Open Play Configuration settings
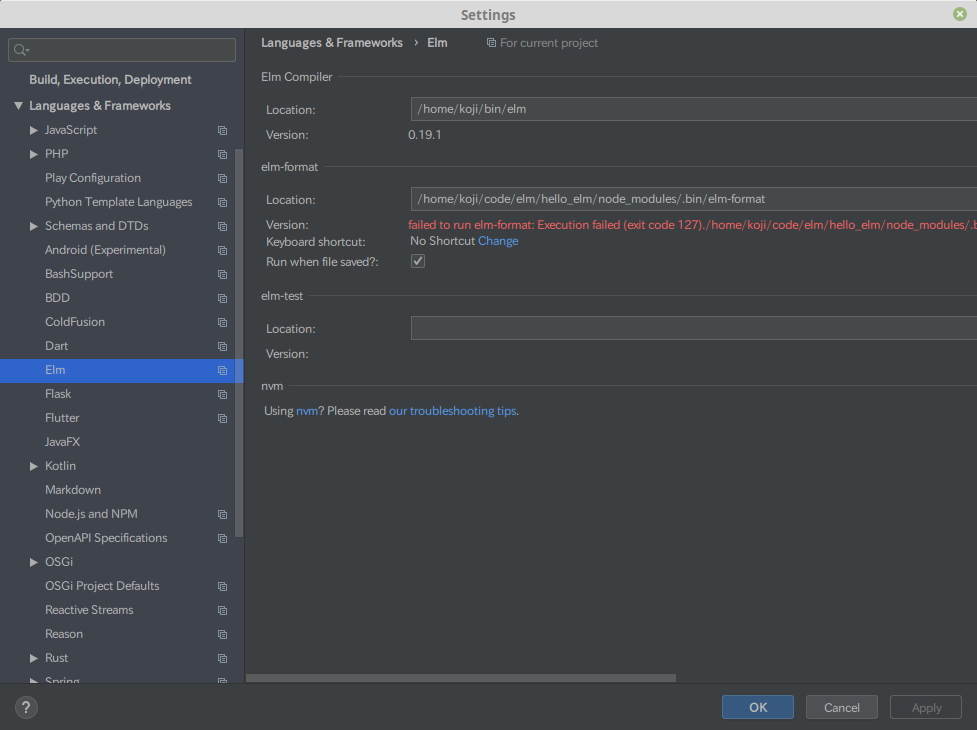 (93, 178)
